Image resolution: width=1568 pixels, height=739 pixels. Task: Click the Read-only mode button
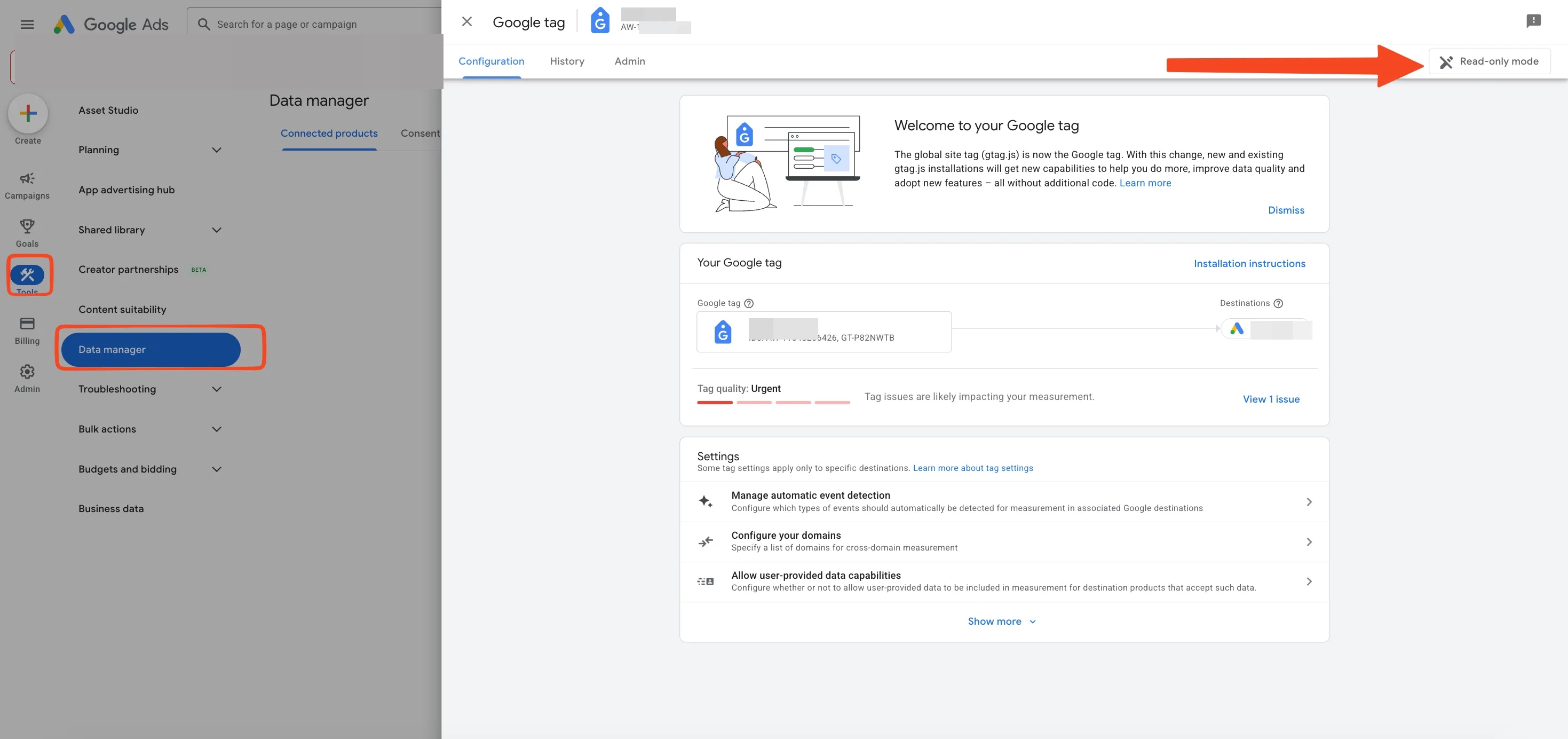1489,61
